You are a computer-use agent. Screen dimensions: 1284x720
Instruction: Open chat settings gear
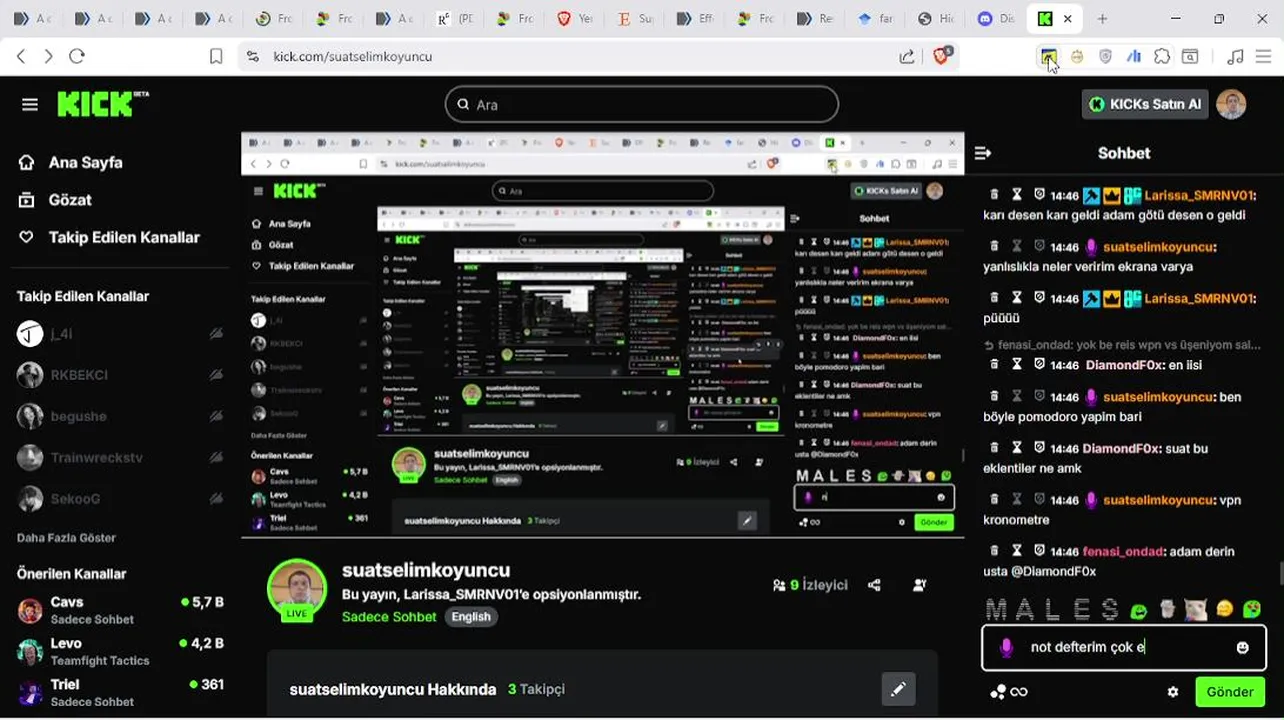click(1173, 692)
